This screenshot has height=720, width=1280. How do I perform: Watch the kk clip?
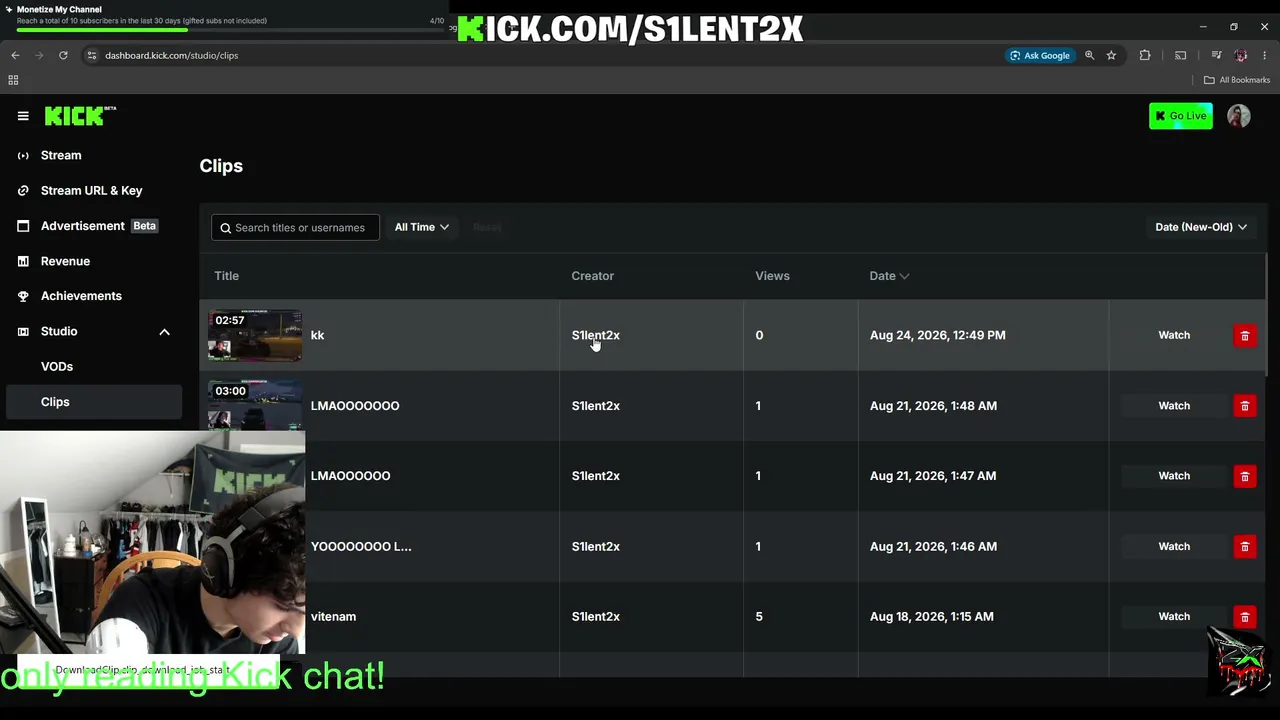[x=1174, y=336]
